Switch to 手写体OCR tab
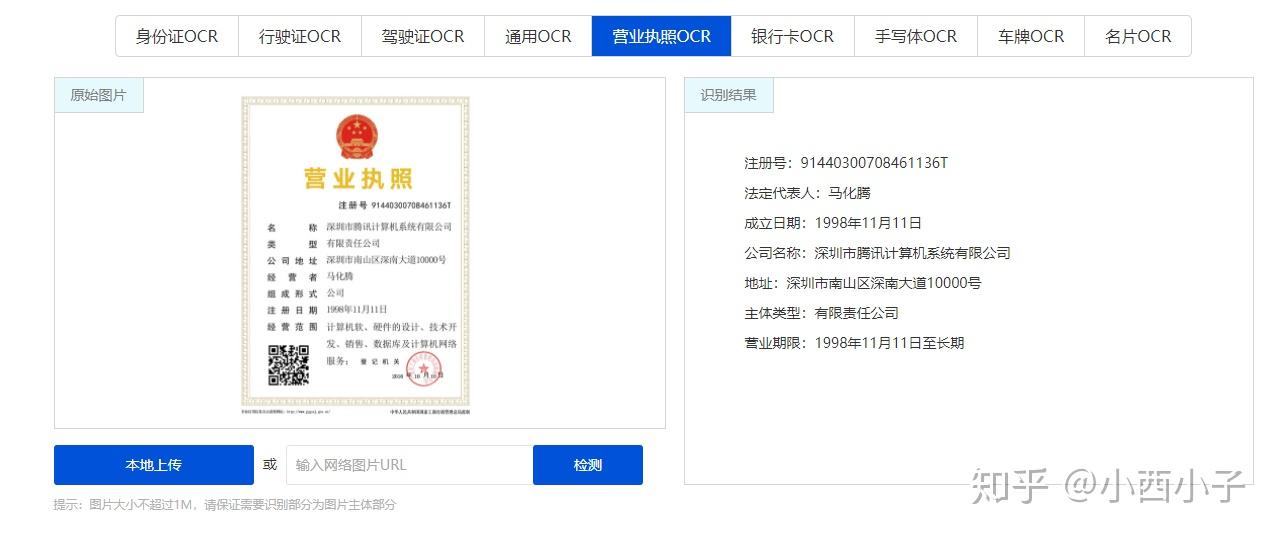Screen dimensions: 1278x536 916,36
